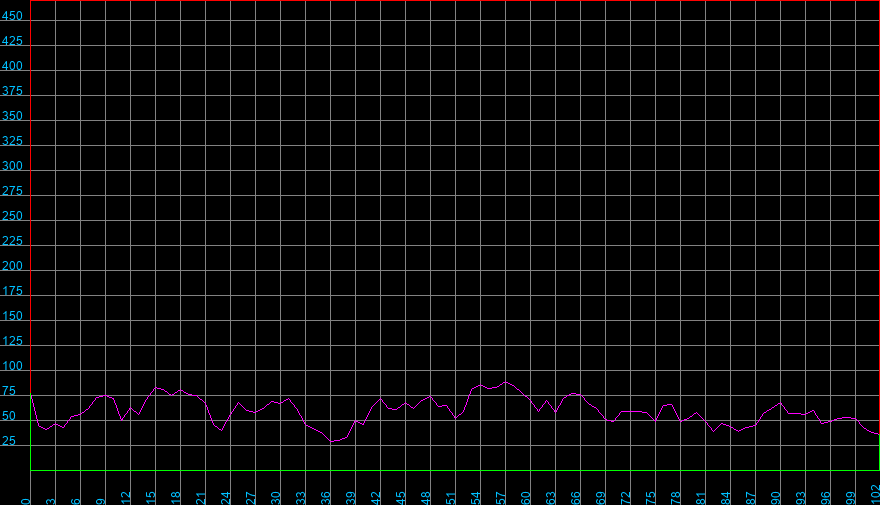
Task: Click the 12 label on the horizontal axis
Action: (126, 498)
